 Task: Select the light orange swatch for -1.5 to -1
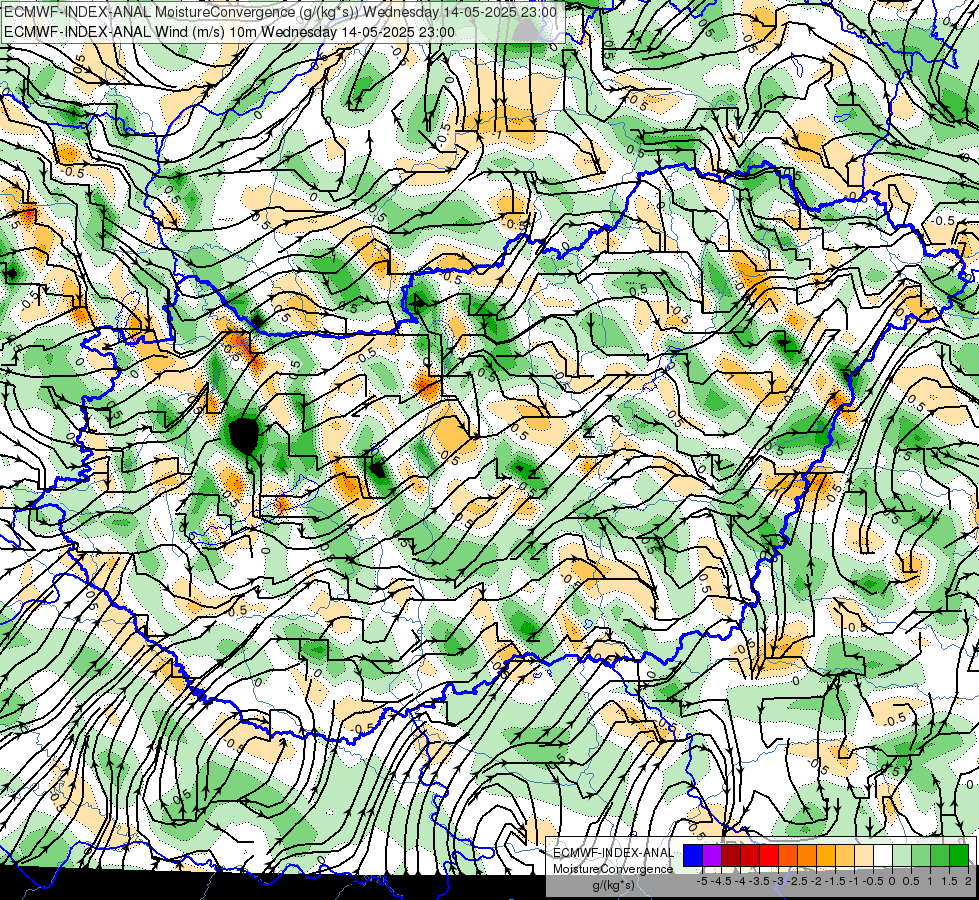845,855
